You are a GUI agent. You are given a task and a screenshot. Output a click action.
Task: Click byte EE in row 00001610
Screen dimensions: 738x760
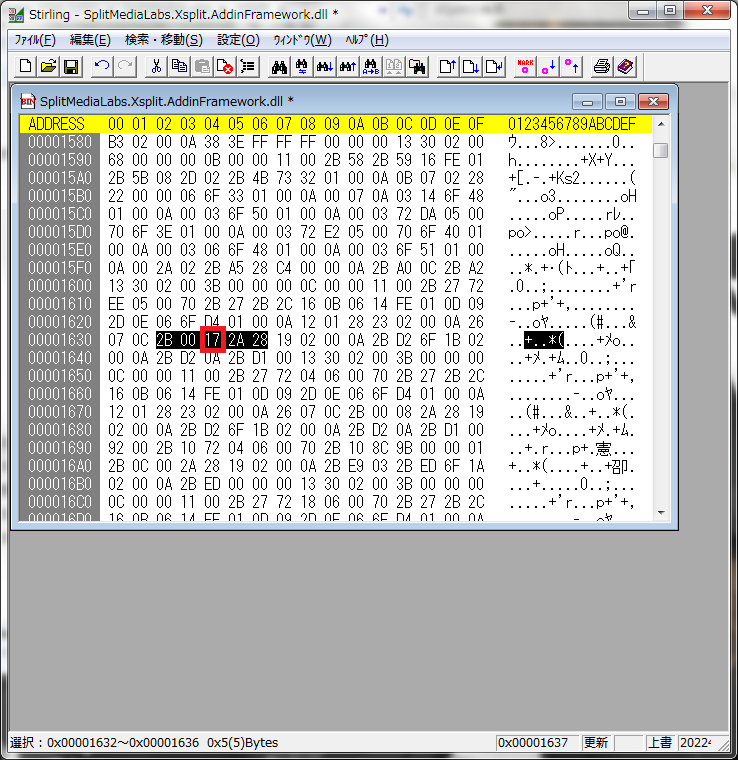(116, 304)
